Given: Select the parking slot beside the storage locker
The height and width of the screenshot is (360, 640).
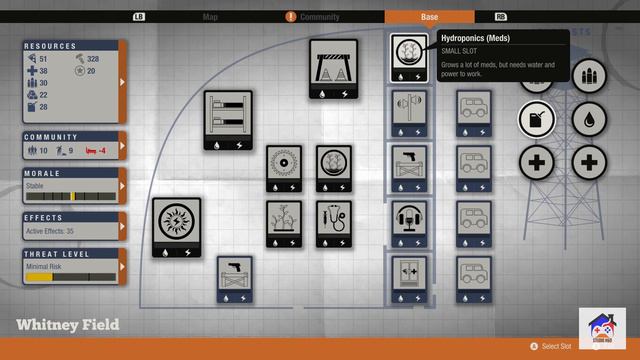Looking at the screenshot, I should point(474,280).
